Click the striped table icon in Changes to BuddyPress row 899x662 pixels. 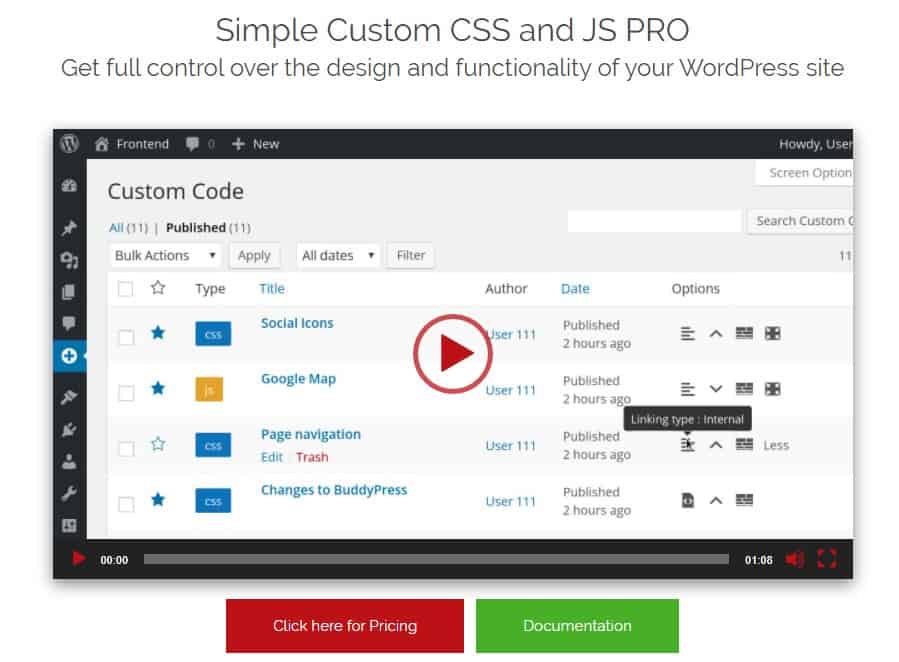pyautogui.click(x=744, y=500)
